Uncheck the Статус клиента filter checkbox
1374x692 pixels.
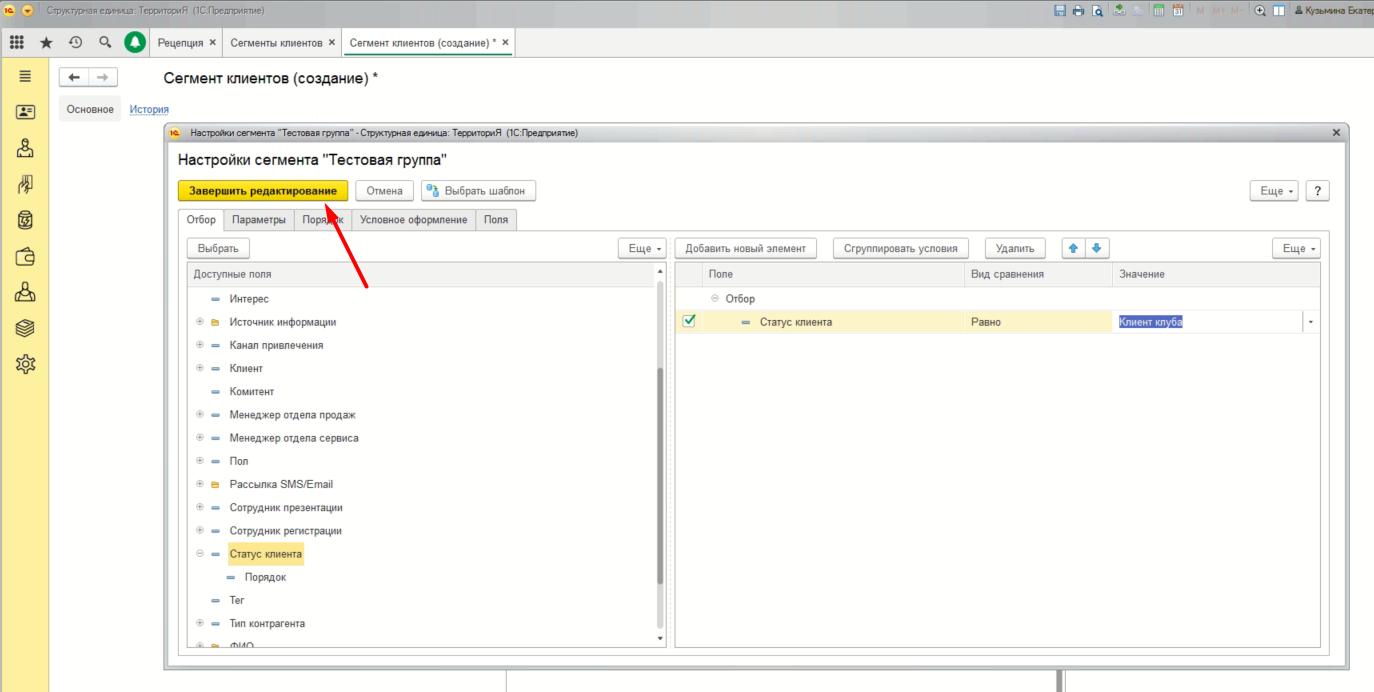688,321
